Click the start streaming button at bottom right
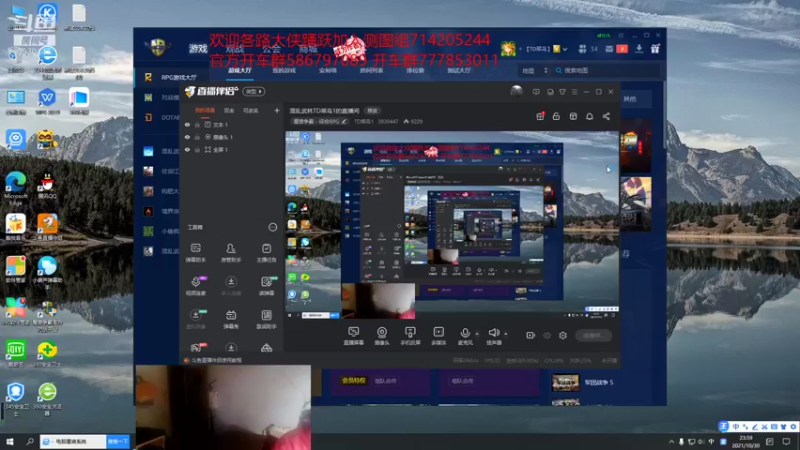 [593, 335]
